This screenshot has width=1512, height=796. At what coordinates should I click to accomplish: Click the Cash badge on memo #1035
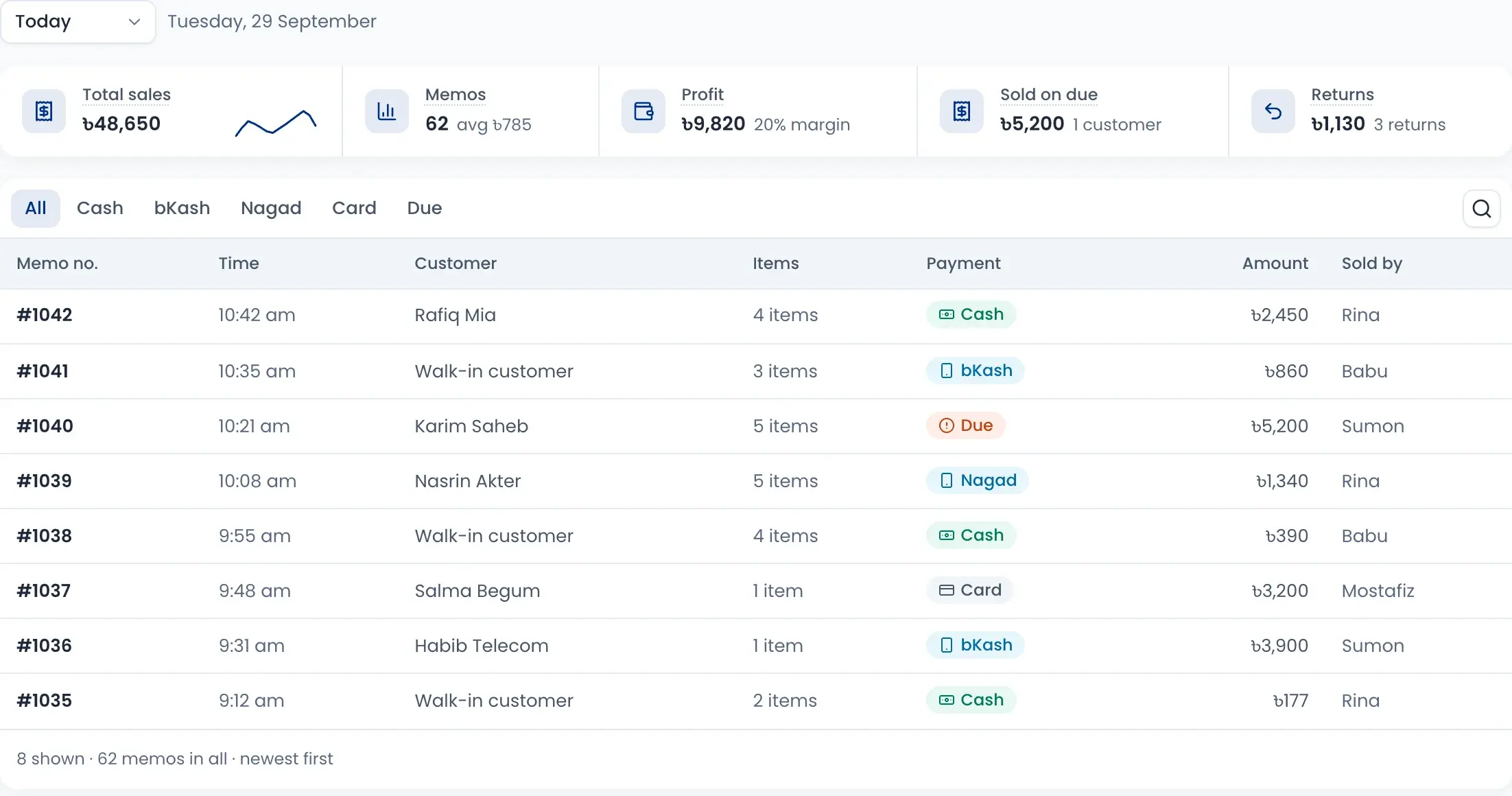point(971,700)
